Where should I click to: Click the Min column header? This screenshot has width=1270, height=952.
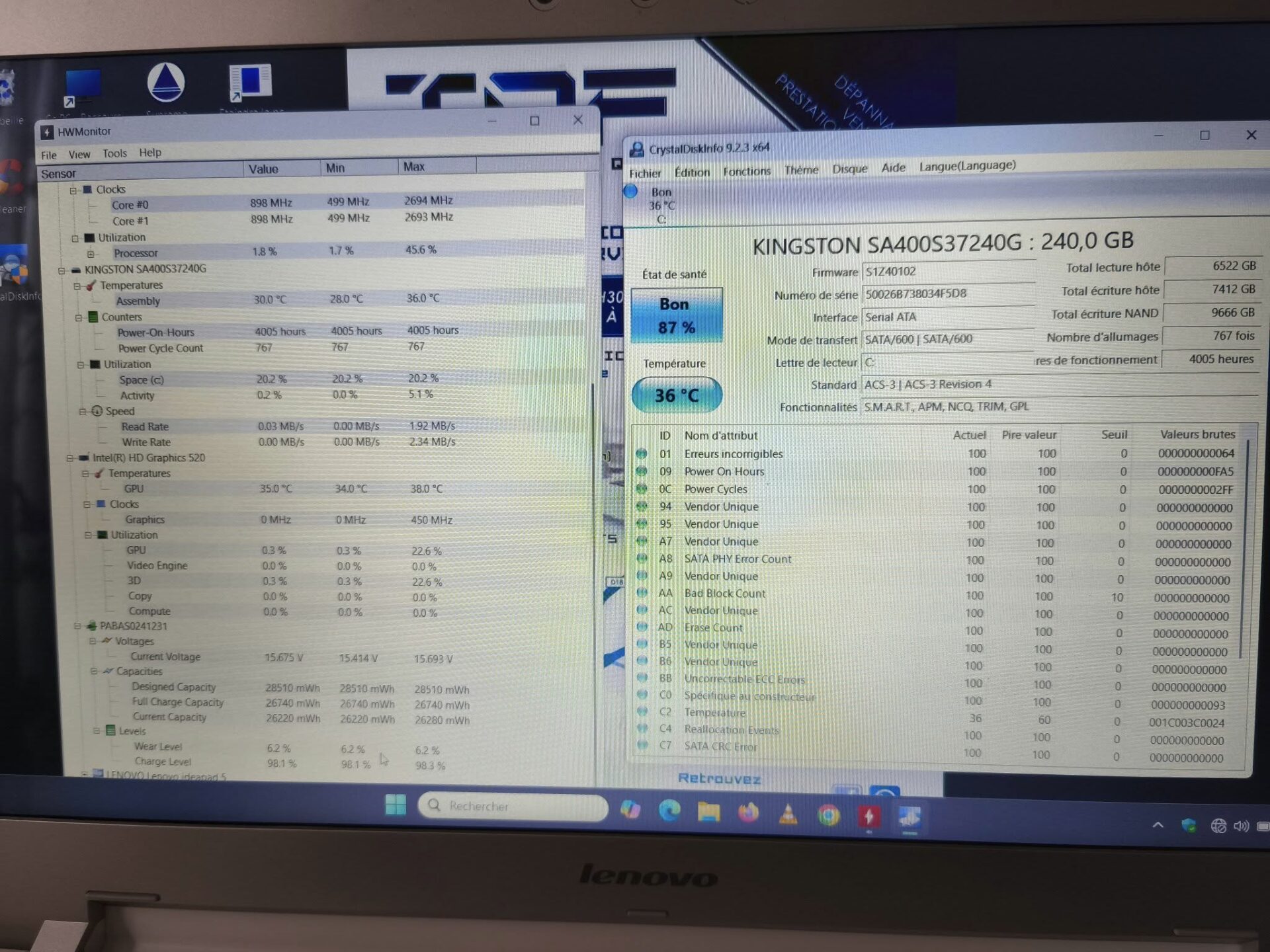click(x=359, y=167)
